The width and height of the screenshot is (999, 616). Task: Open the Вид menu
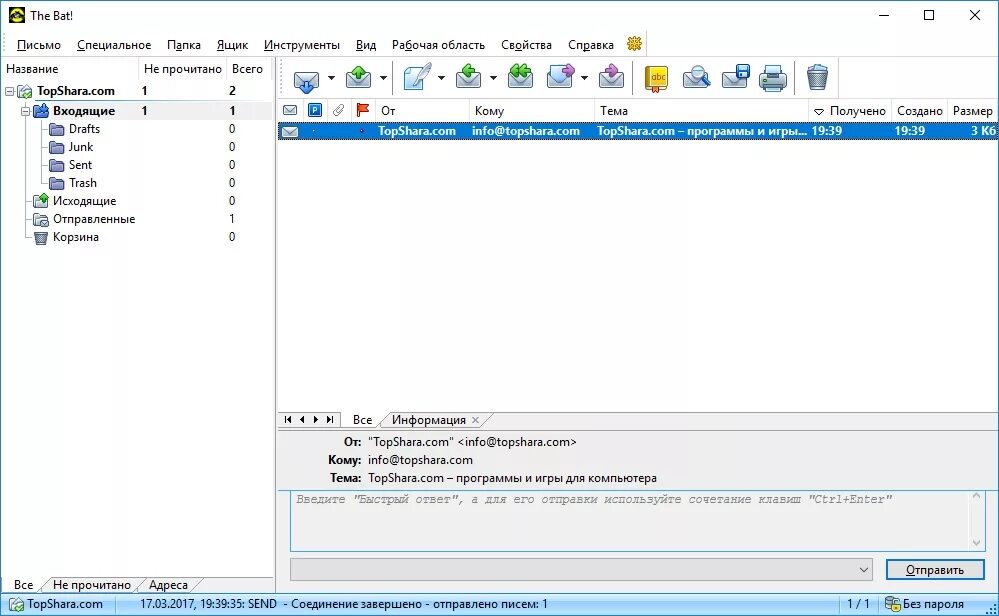click(366, 45)
